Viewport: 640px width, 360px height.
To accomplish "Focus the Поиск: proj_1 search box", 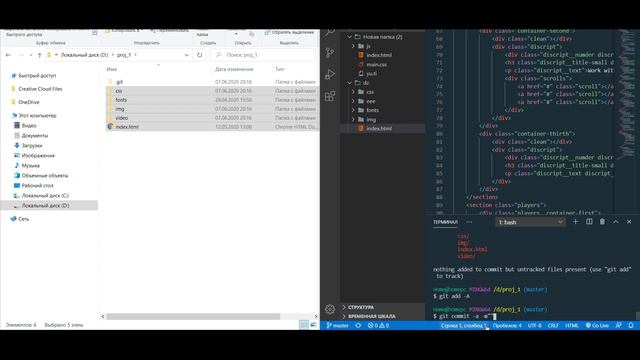I will click(264, 55).
